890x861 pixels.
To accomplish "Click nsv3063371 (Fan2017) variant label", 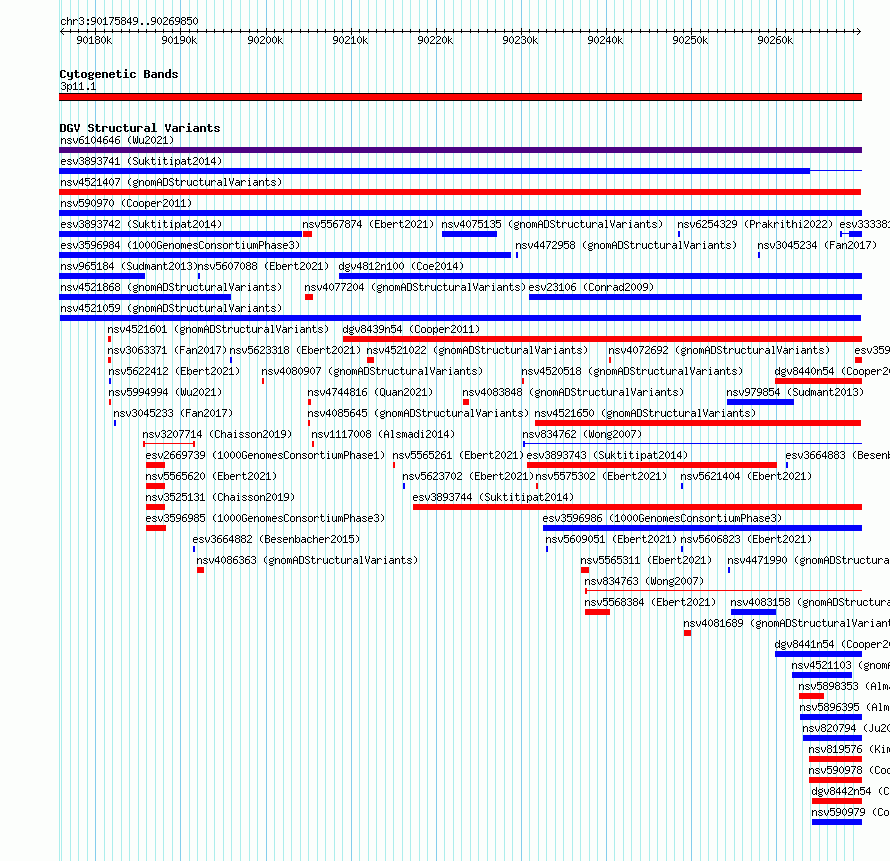I will tap(167, 350).
